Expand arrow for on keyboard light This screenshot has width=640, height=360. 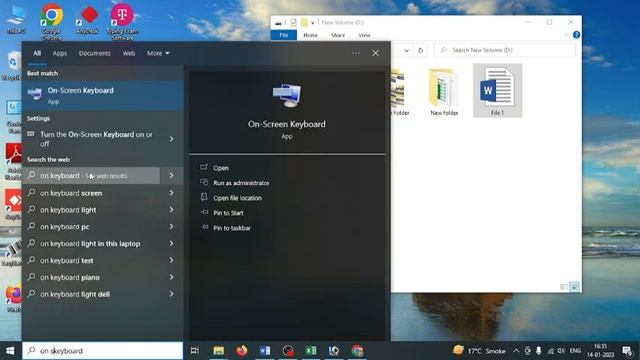(171, 209)
